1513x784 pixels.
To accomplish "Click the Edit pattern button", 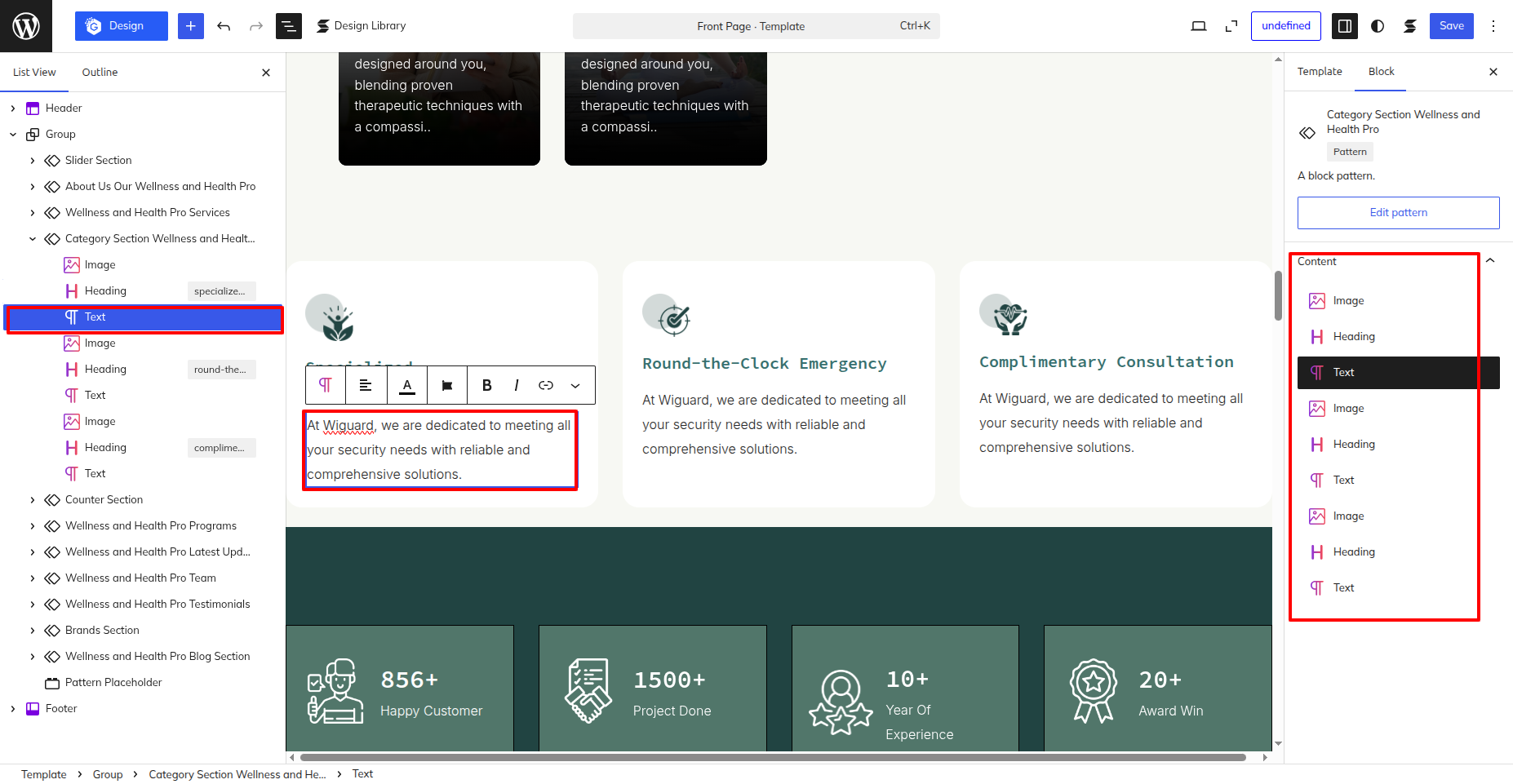I will point(1399,213).
